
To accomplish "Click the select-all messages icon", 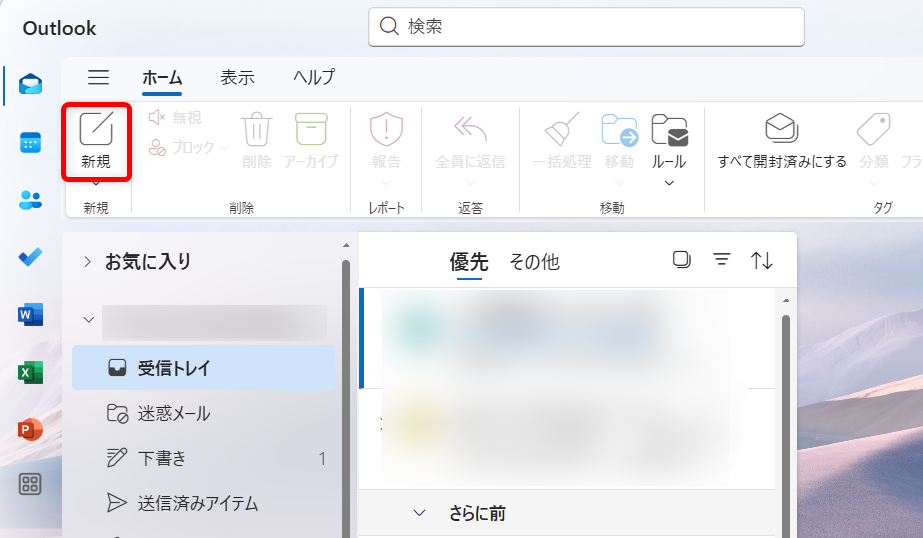I will tap(682, 260).
